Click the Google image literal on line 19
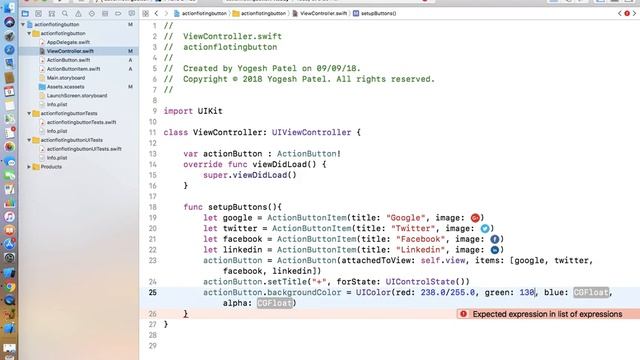The height and width of the screenshot is (360, 640). point(475,218)
